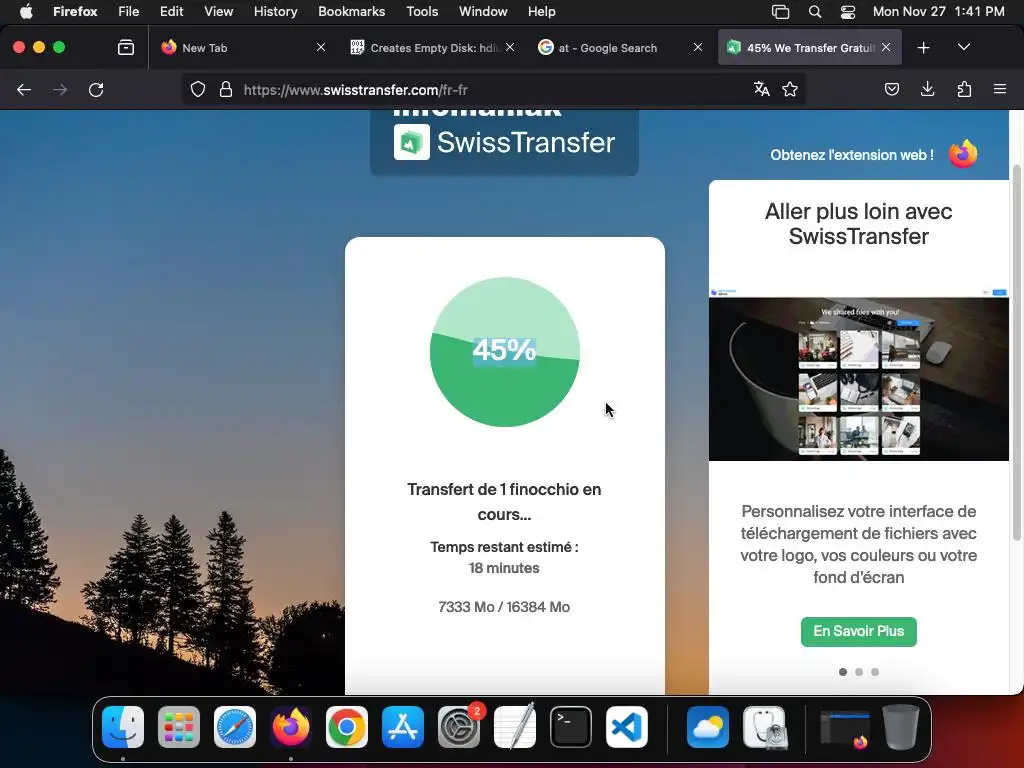
Task: Select the 45% We Transfer Gratuit tab
Action: coord(810,48)
